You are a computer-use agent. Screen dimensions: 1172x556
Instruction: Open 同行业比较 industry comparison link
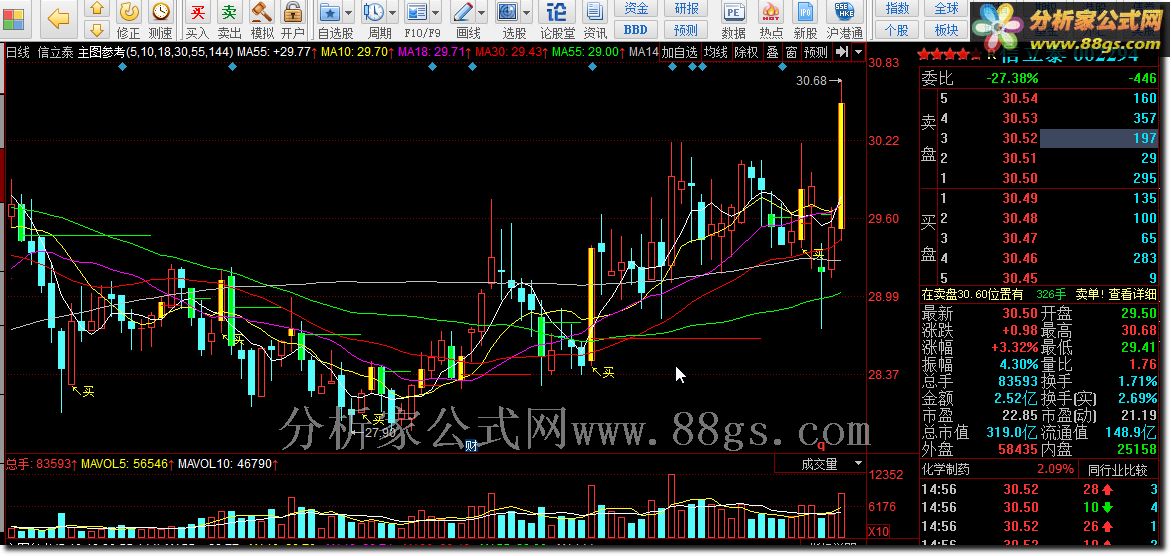coord(1117,469)
